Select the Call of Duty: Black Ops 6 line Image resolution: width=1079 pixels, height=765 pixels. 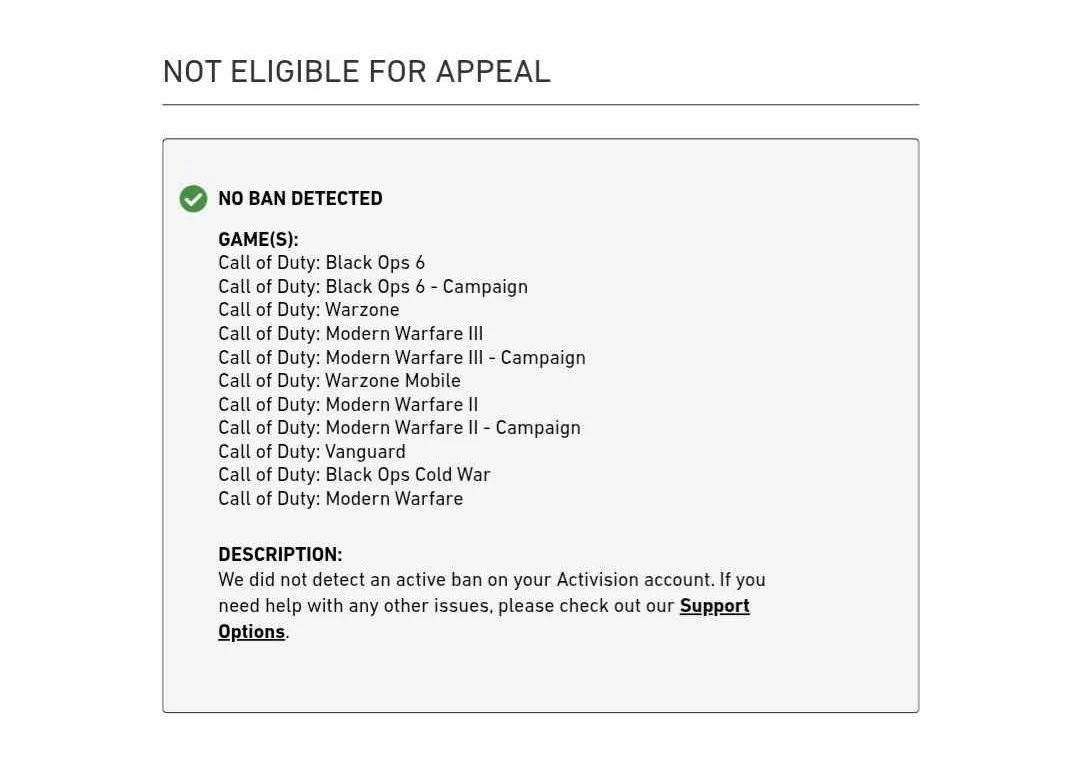pos(321,263)
